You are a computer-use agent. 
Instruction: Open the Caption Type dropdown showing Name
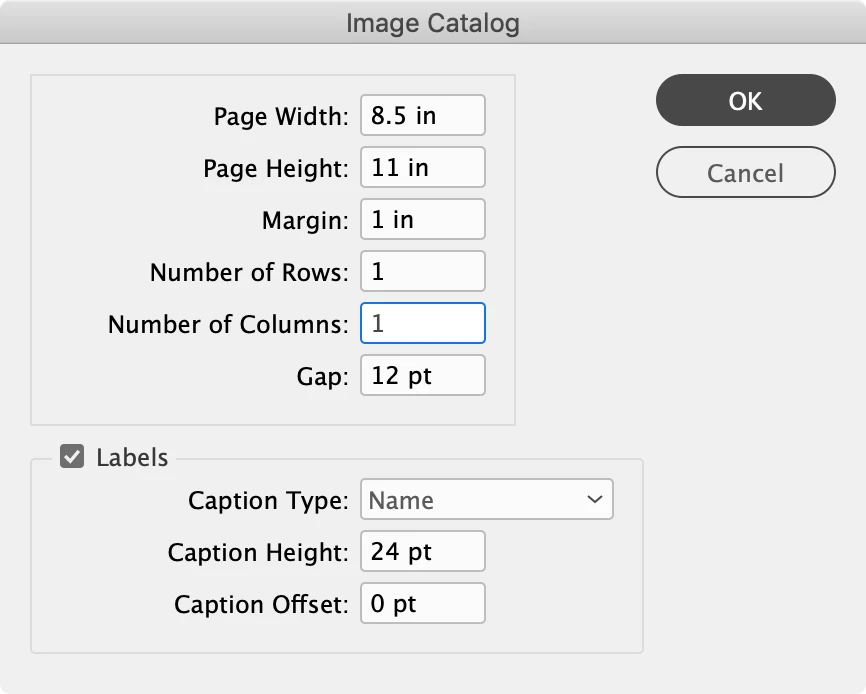(x=486, y=500)
